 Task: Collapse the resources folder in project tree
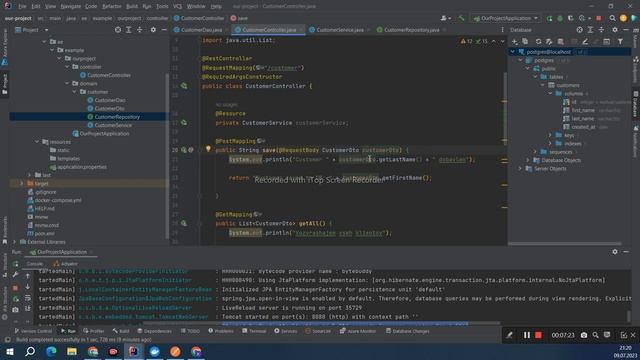tap(37, 142)
